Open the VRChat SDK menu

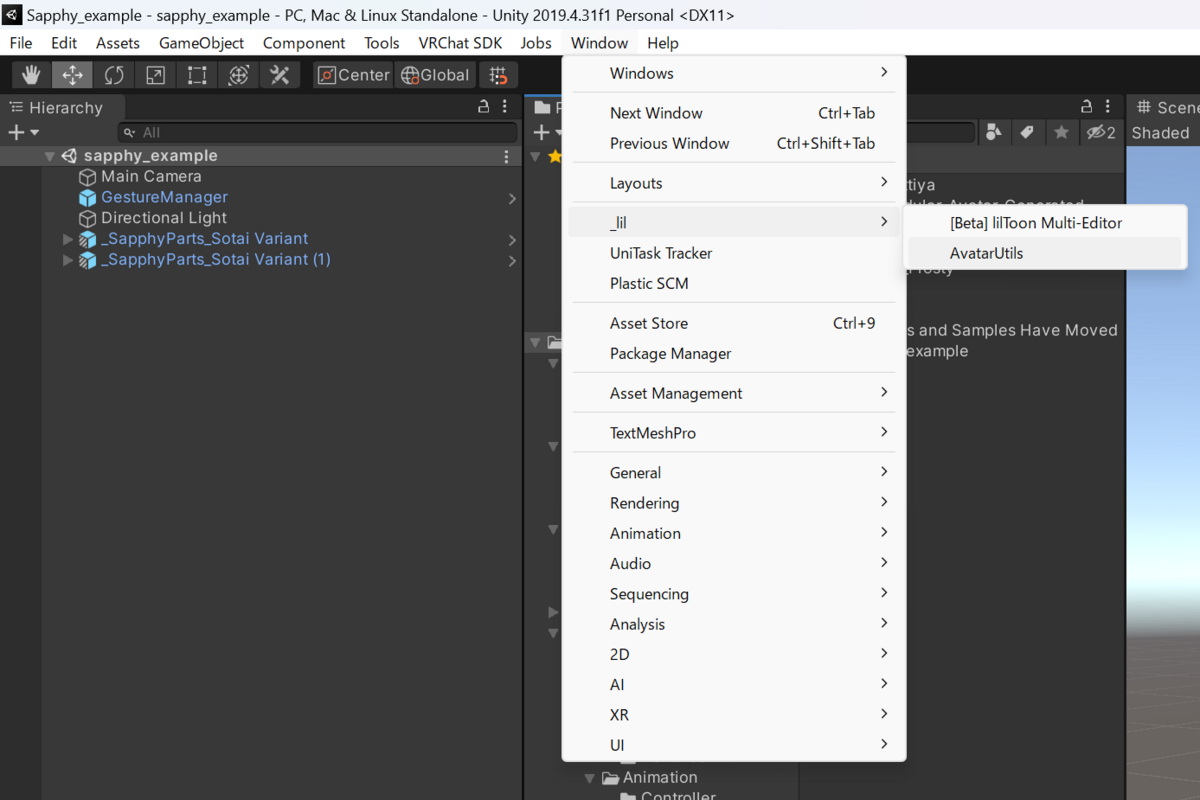pos(460,43)
